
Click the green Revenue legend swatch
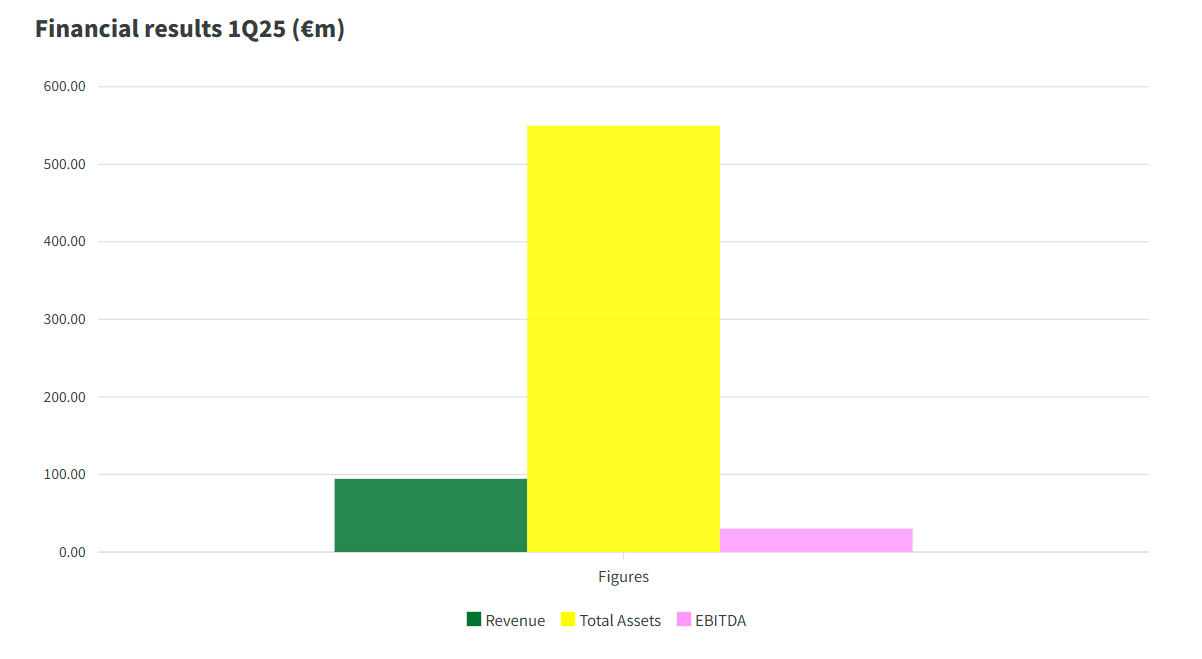click(x=474, y=619)
